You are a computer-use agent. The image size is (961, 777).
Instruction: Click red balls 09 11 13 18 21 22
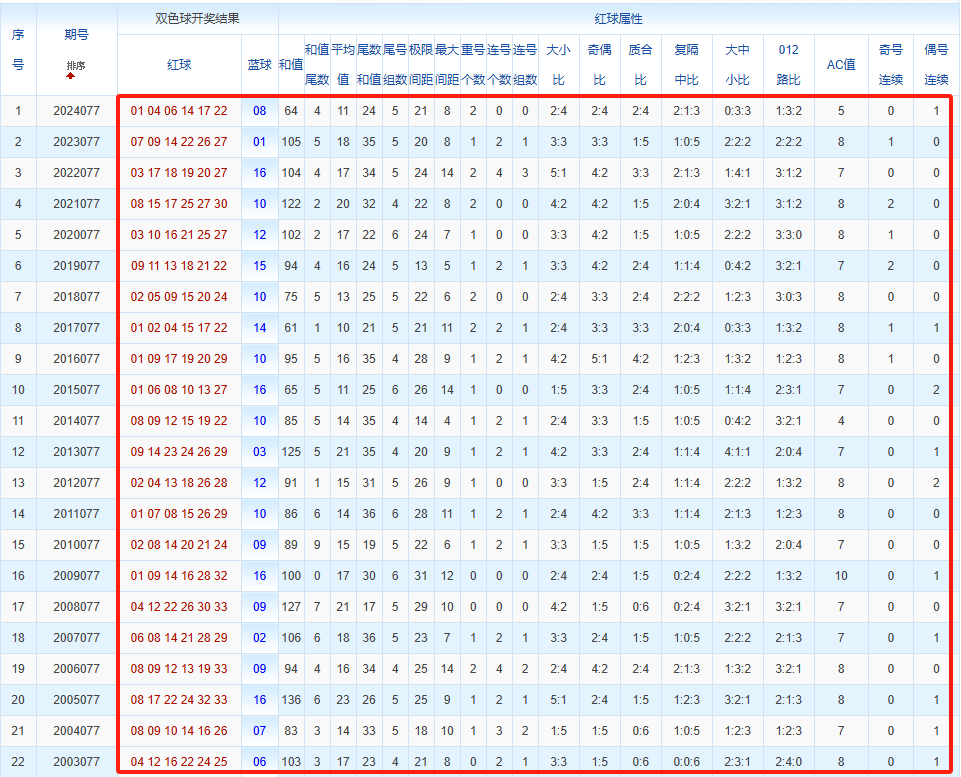[179, 266]
